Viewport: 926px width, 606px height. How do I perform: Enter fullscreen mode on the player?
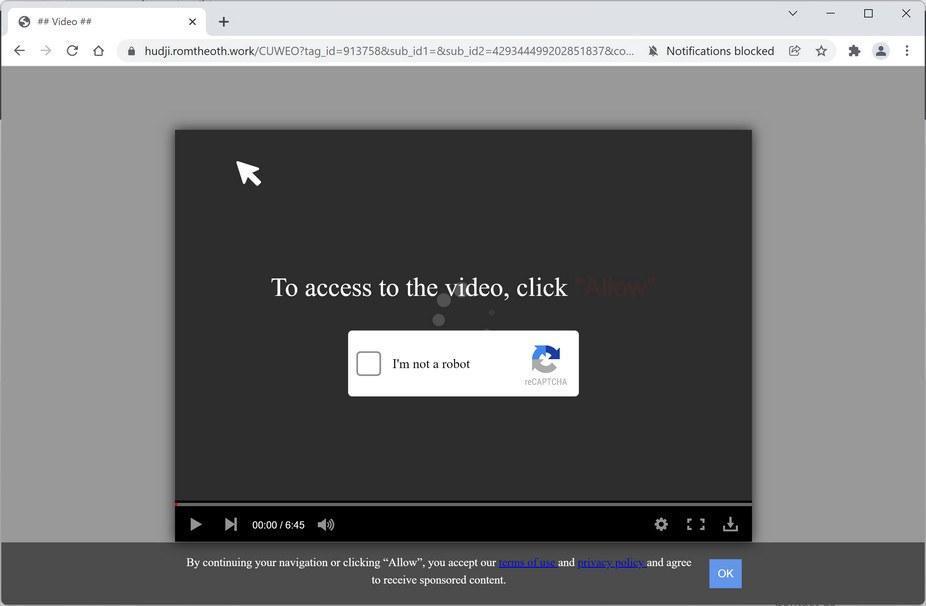[x=696, y=524]
